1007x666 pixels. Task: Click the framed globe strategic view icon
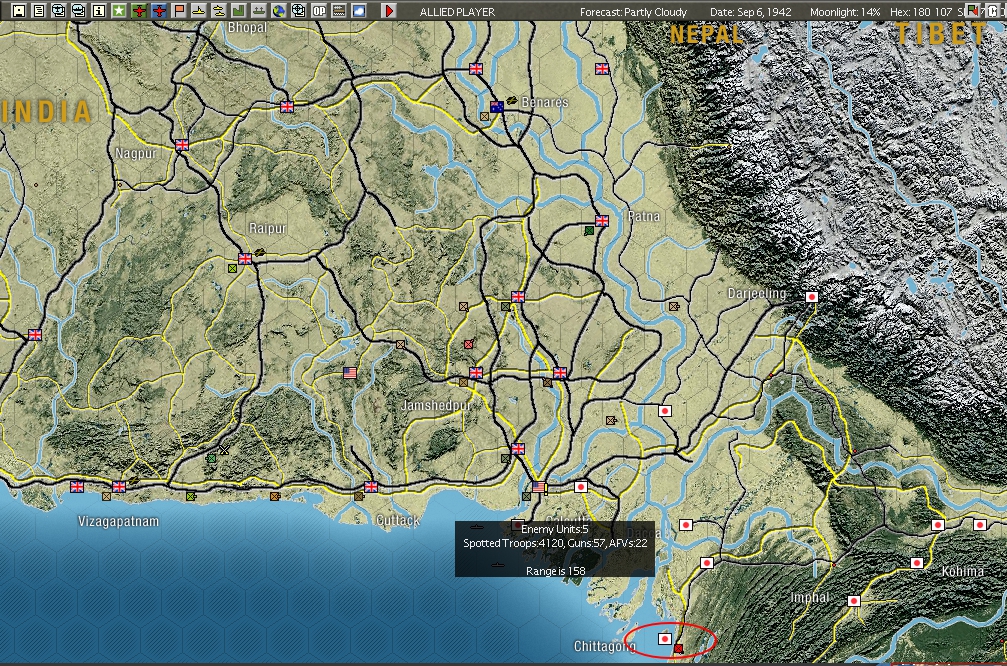(x=298, y=11)
